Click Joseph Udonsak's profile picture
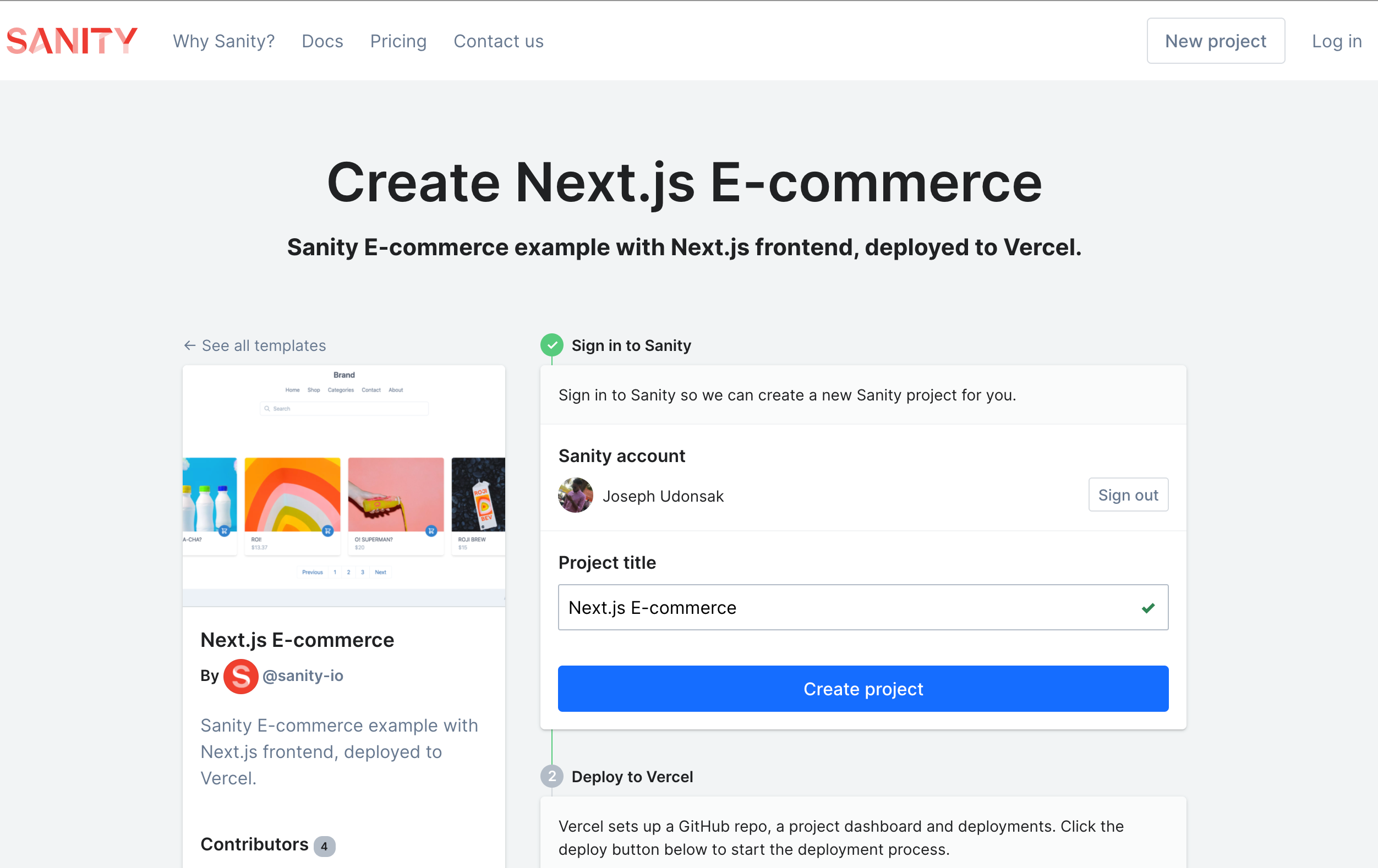Screen dimensions: 1378x868 576,495
